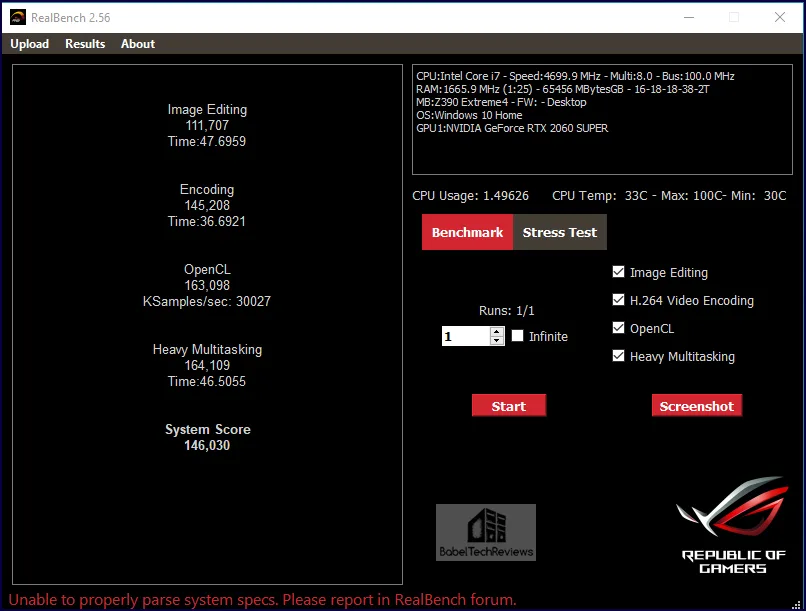Image resolution: width=806 pixels, height=611 pixels.
Task: Click the CPU:Intel Core i7 spec line
Action: (x=575, y=76)
